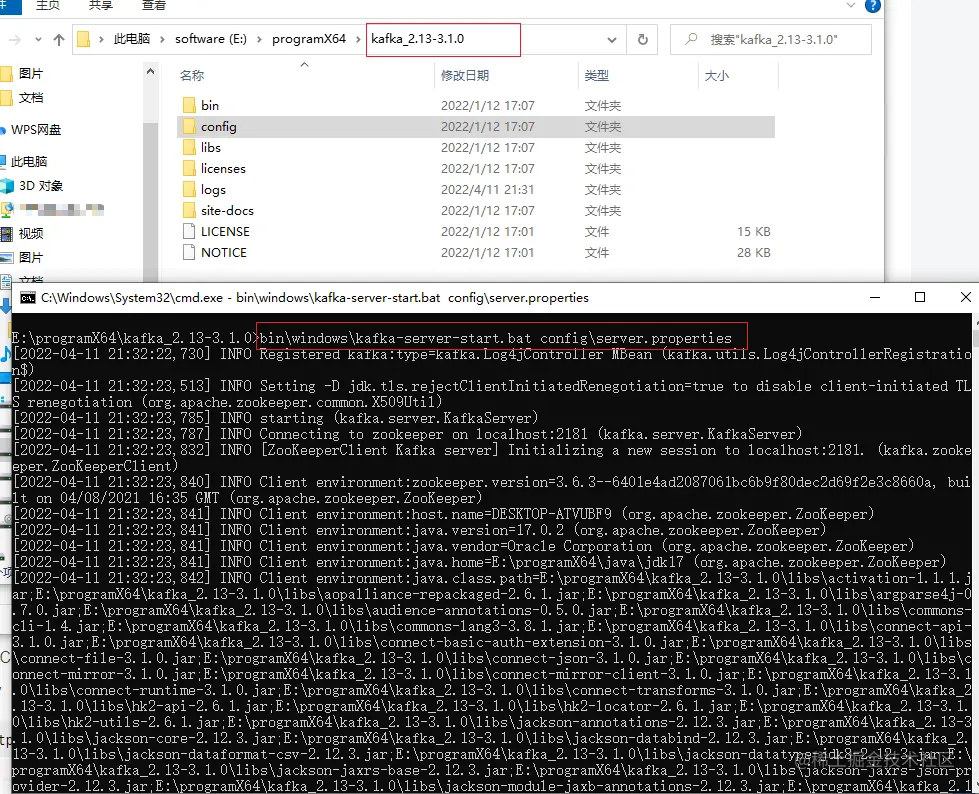Click bin date 2022/1/12 17:07
Viewport: 979px width, 794px height.
pos(487,105)
